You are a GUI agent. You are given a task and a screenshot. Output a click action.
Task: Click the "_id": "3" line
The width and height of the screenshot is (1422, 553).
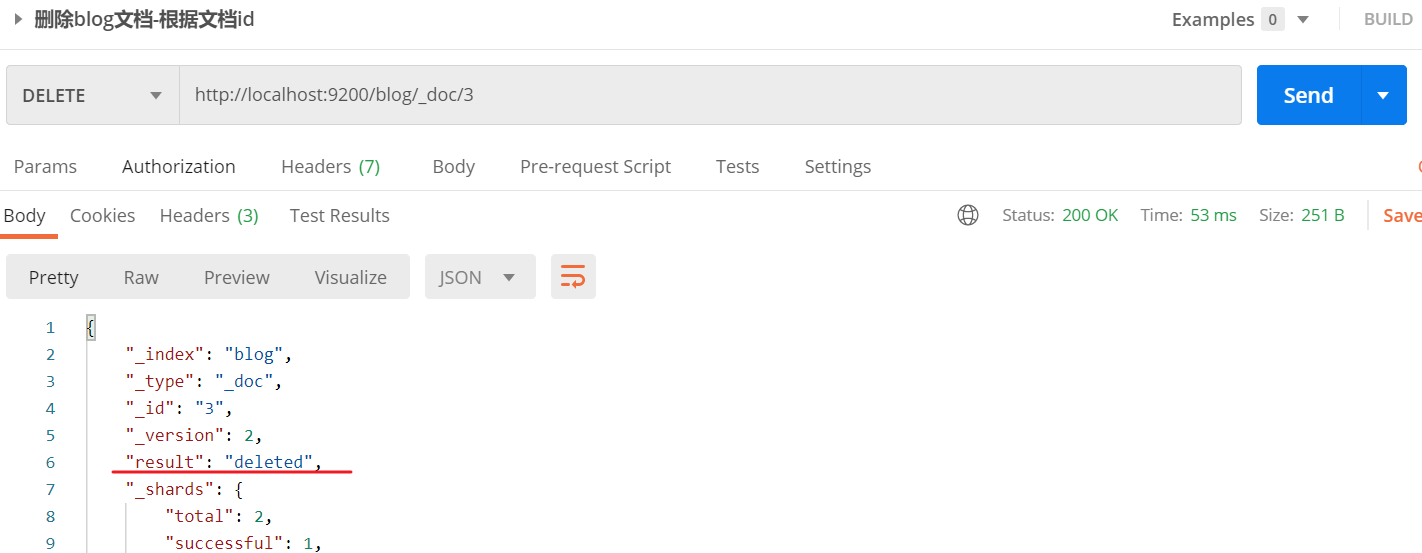[x=179, y=408]
